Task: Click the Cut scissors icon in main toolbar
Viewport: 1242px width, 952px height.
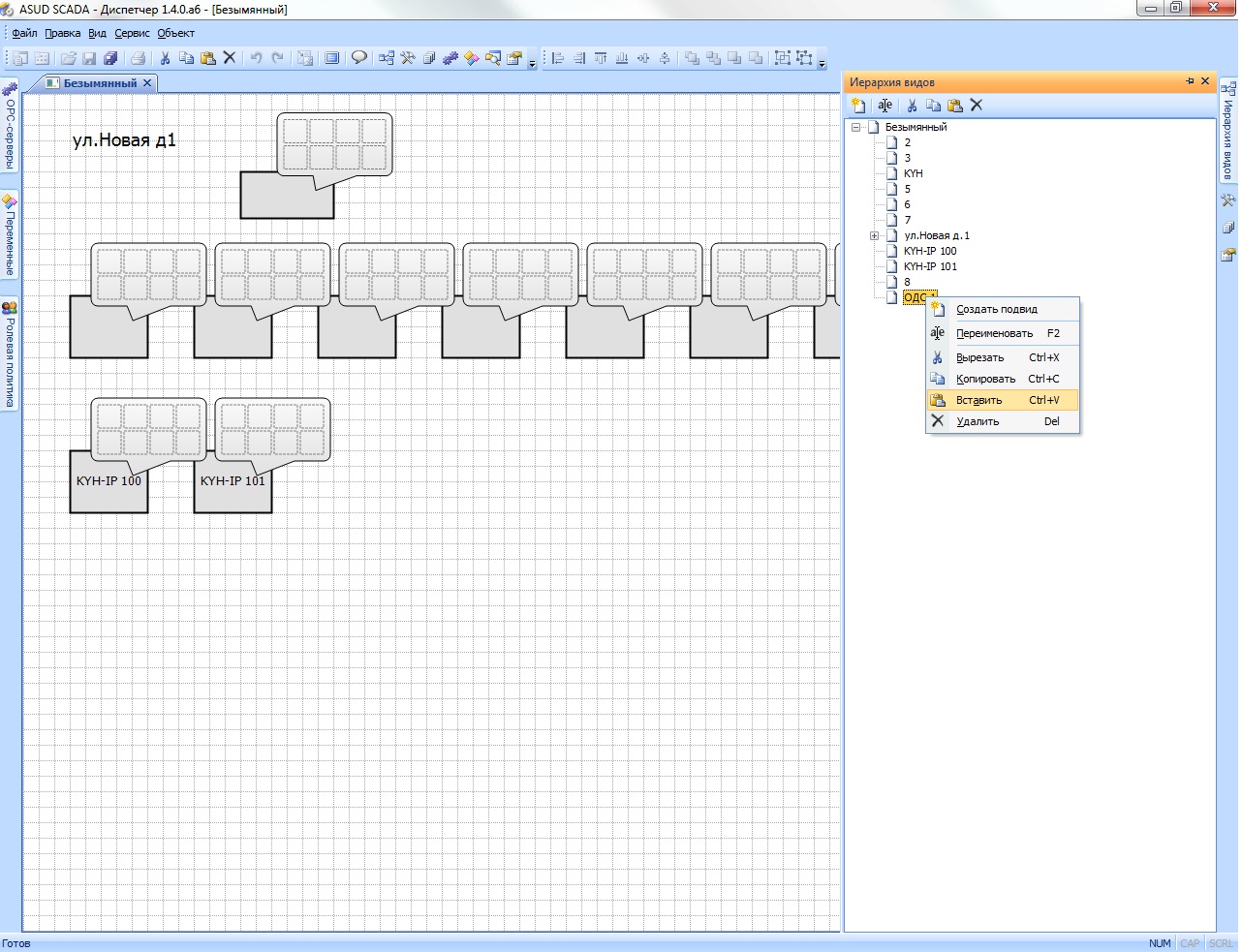Action: [x=165, y=58]
